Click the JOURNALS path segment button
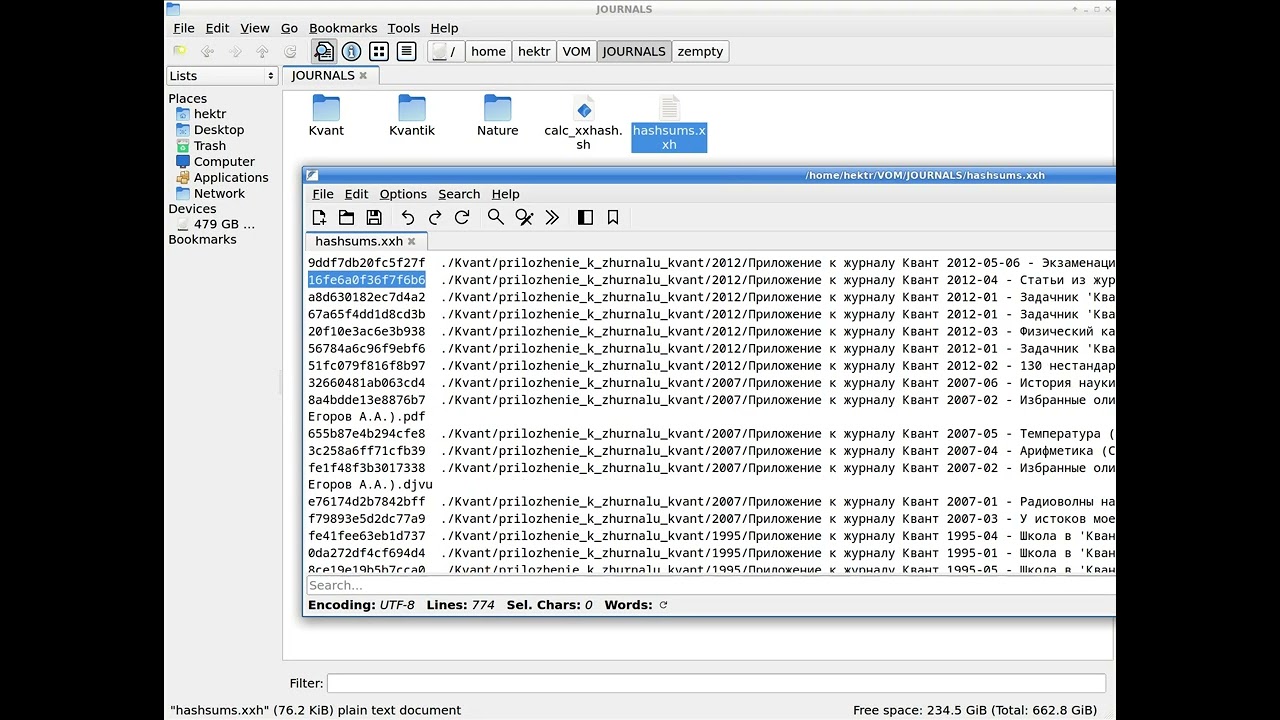This screenshot has width=1280, height=720. (x=634, y=51)
